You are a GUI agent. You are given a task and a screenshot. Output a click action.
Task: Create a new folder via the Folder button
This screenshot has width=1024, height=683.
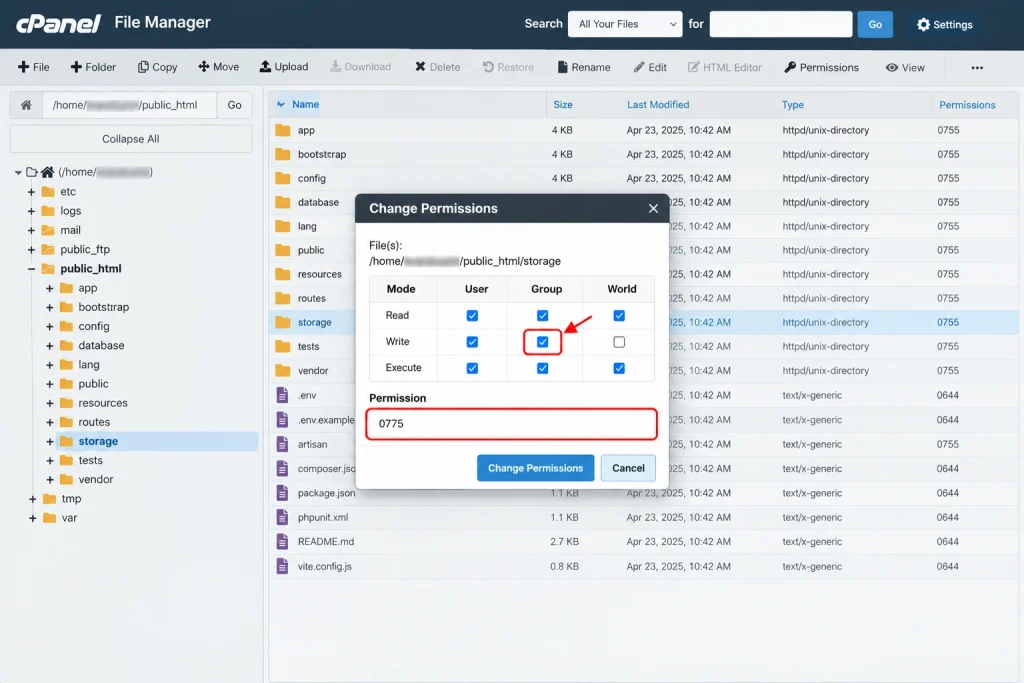[x=93, y=67]
